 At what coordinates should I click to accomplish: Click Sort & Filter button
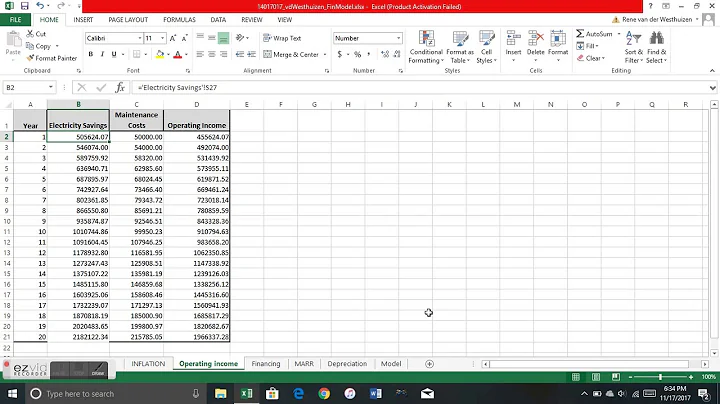point(634,47)
